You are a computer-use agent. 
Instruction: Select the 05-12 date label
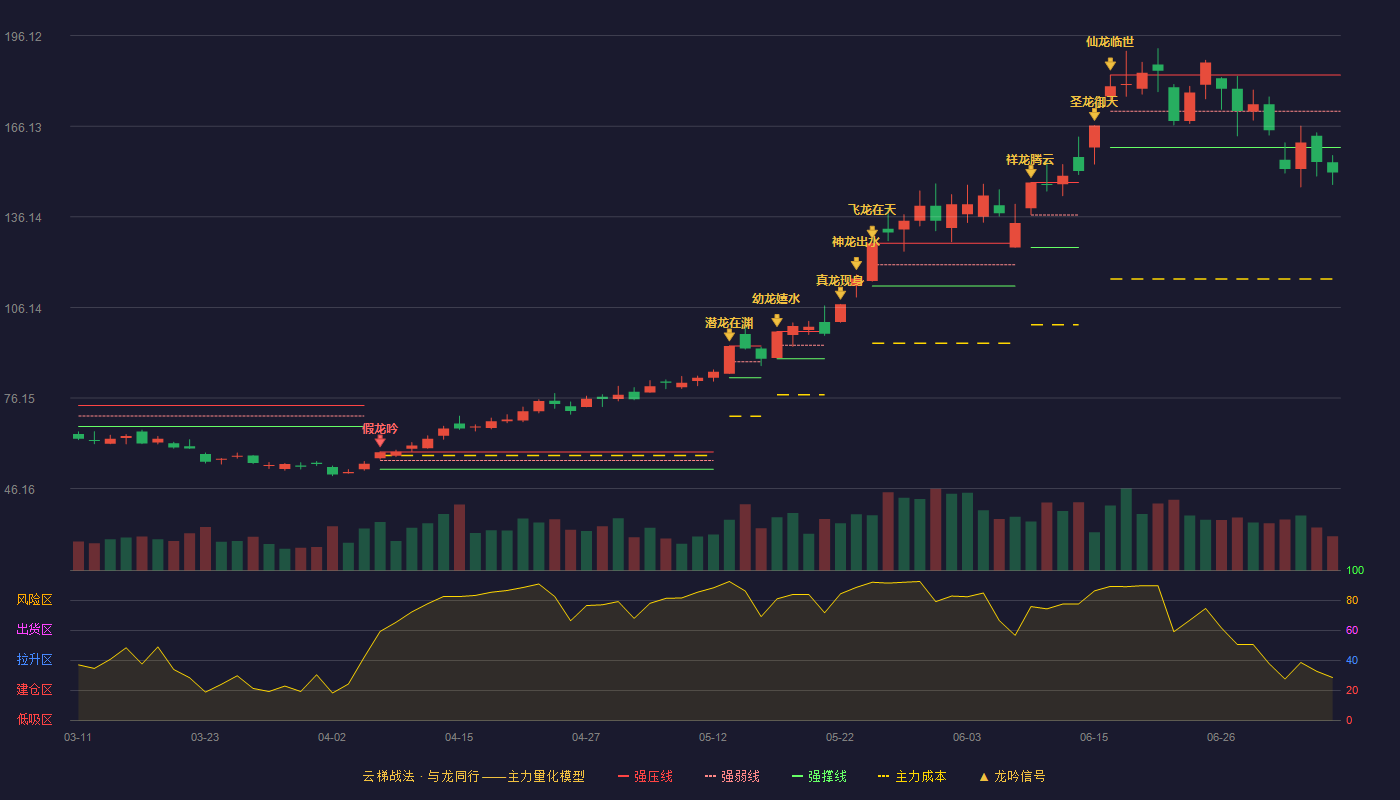(713, 737)
